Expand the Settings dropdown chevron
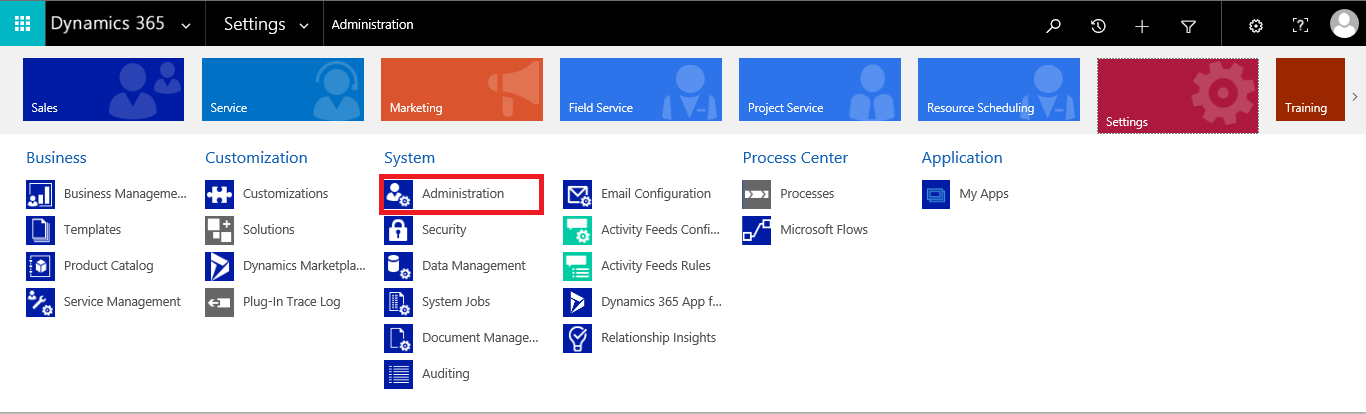 (304, 27)
